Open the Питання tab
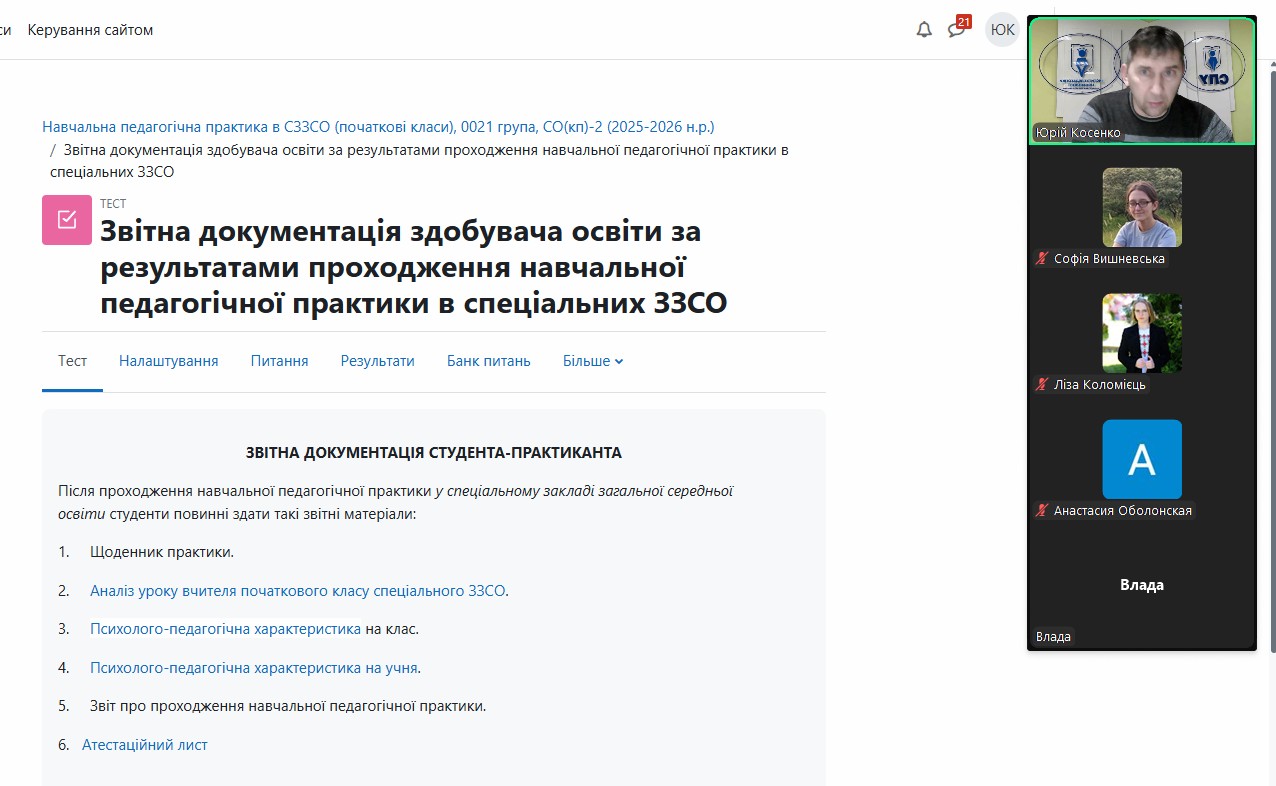 279,361
